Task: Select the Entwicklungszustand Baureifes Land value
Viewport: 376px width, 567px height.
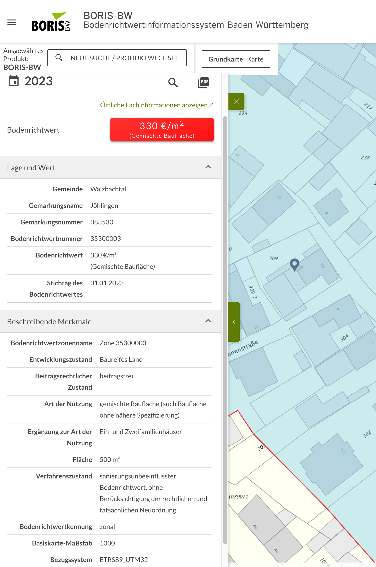Action: pyautogui.click(x=121, y=359)
